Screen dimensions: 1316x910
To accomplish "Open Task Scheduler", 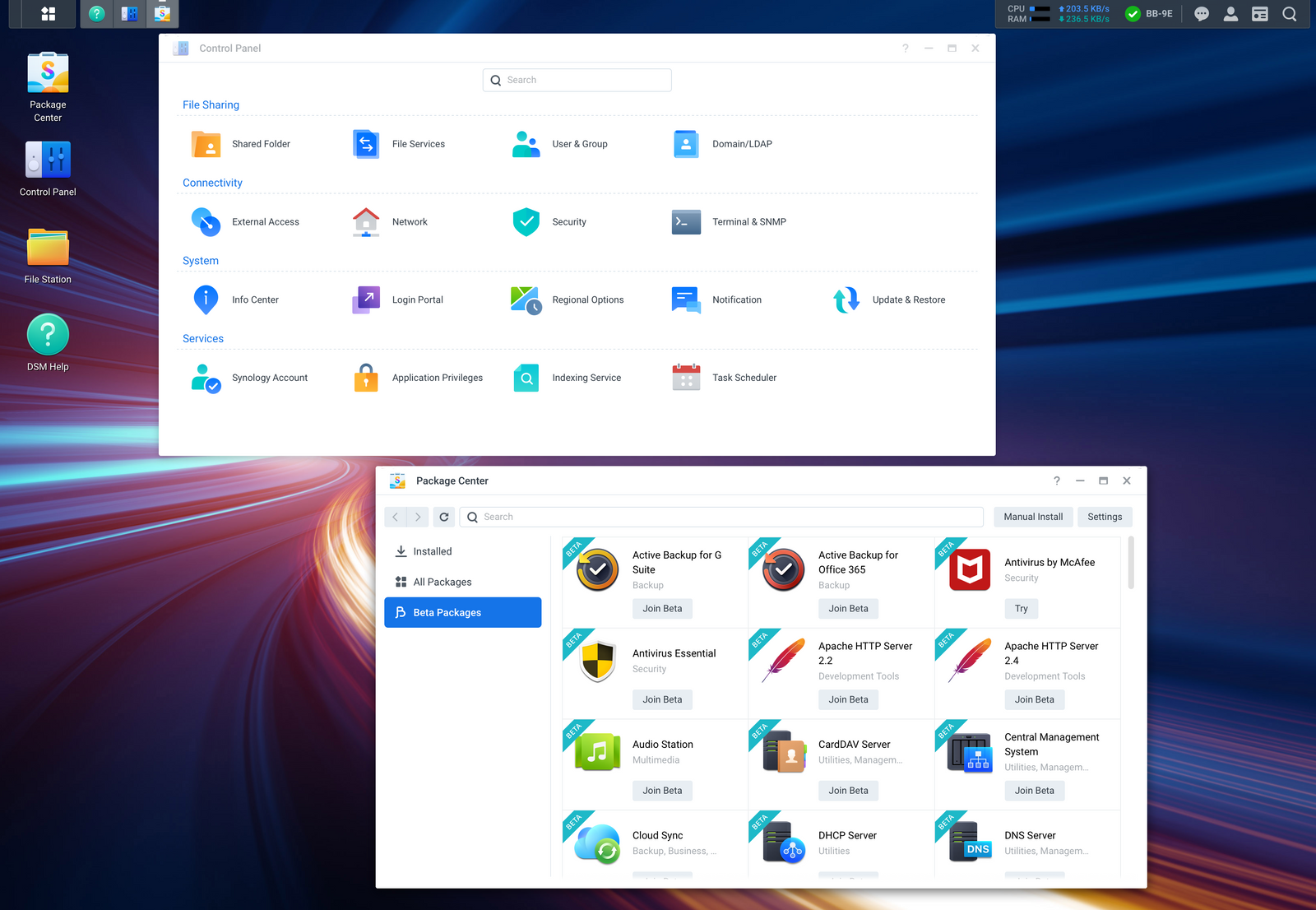I will click(744, 378).
